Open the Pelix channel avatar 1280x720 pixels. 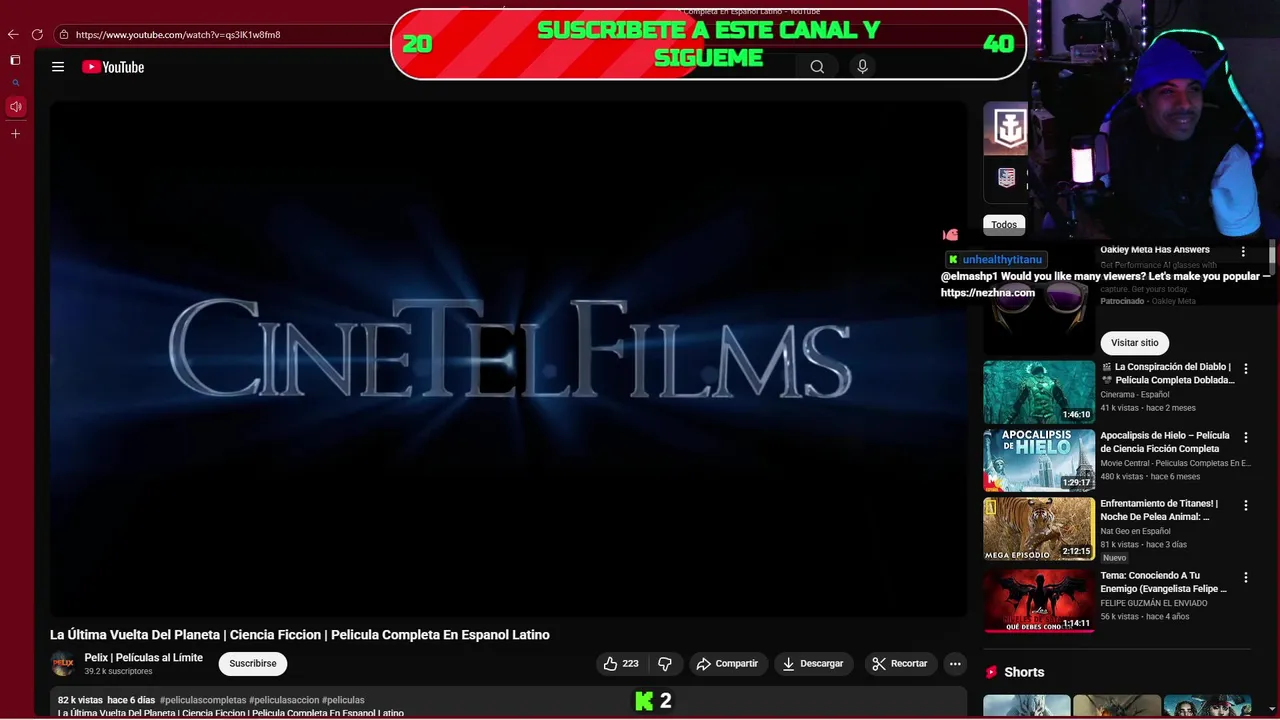[x=63, y=664]
